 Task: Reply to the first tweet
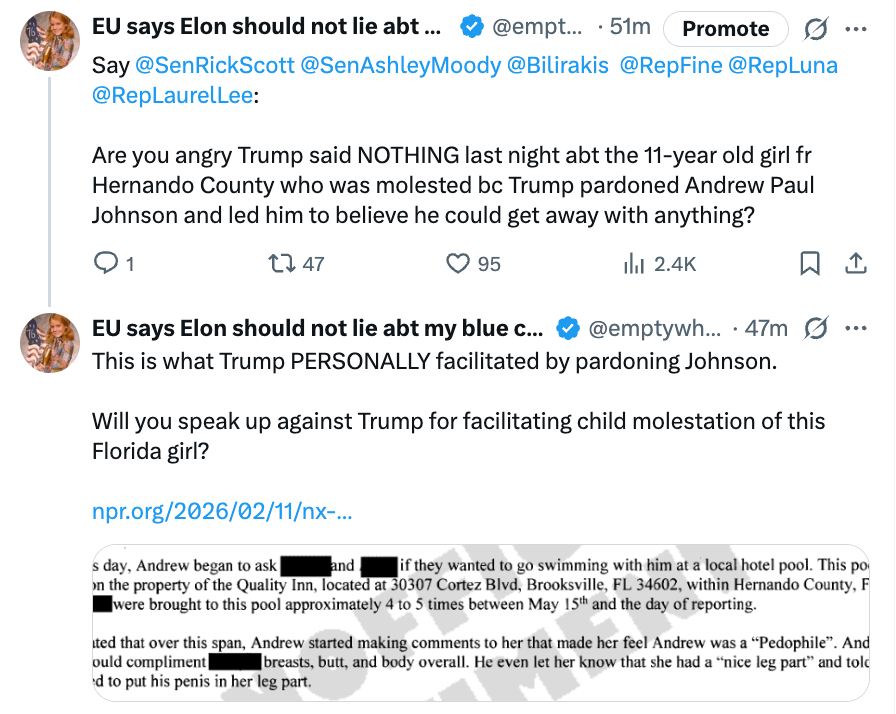coord(106,263)
